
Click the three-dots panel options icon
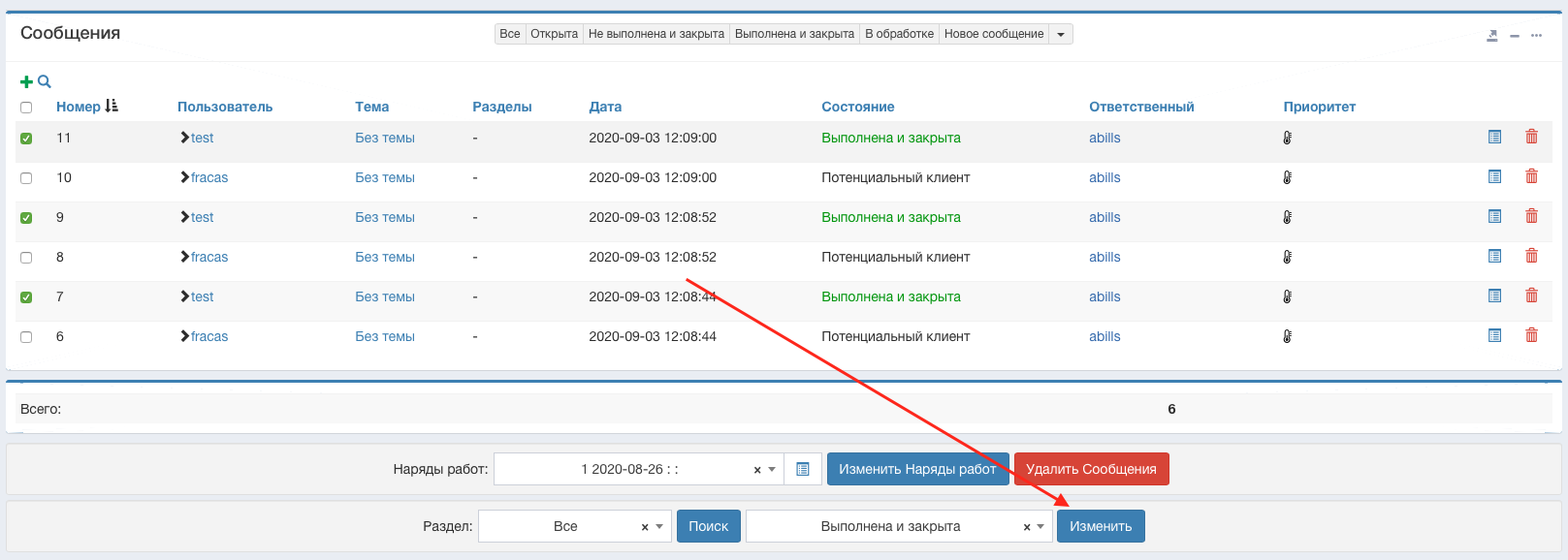[1536, 35]
